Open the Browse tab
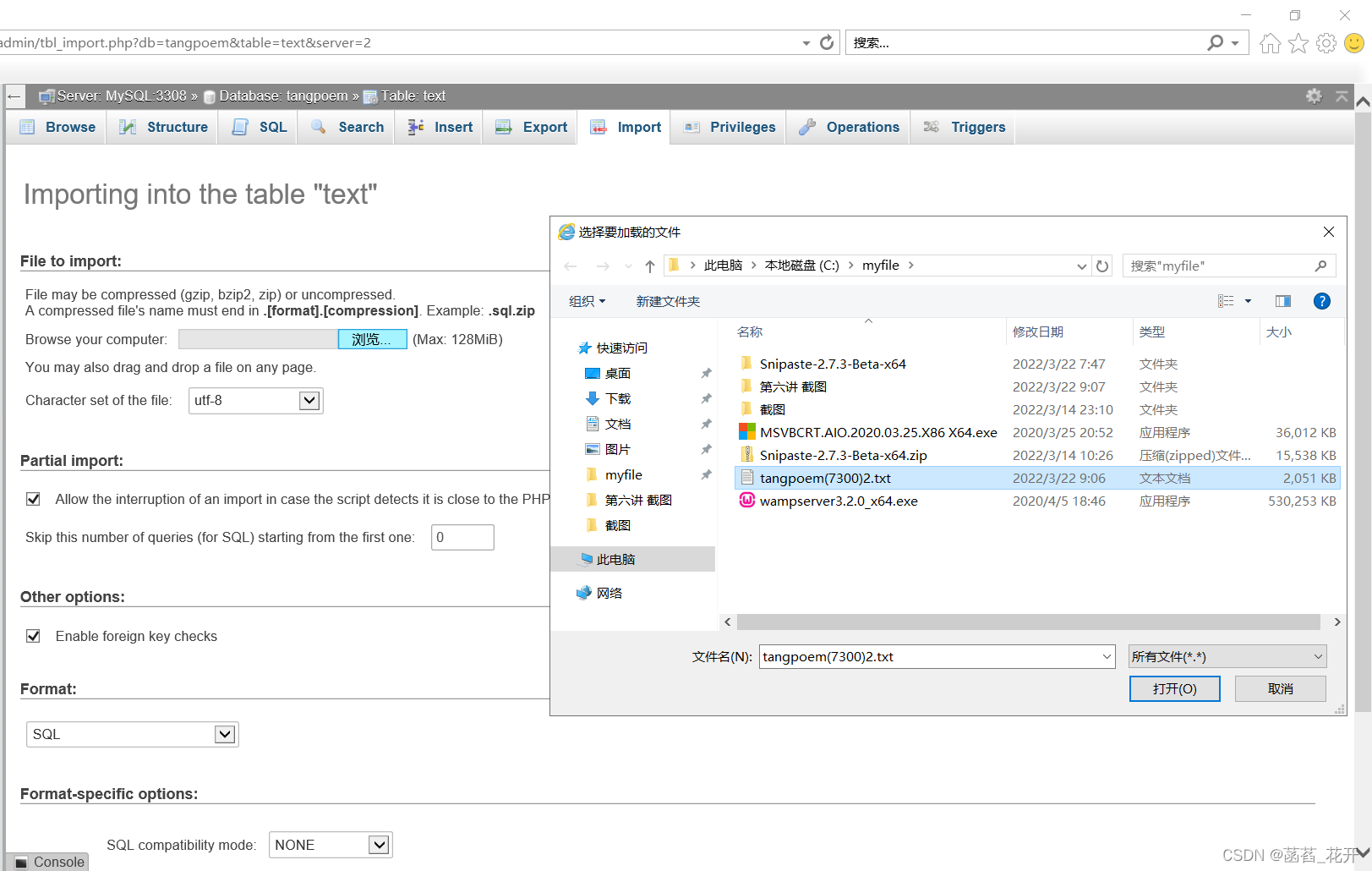1372x871 pixels. click(x=57, y=127)
